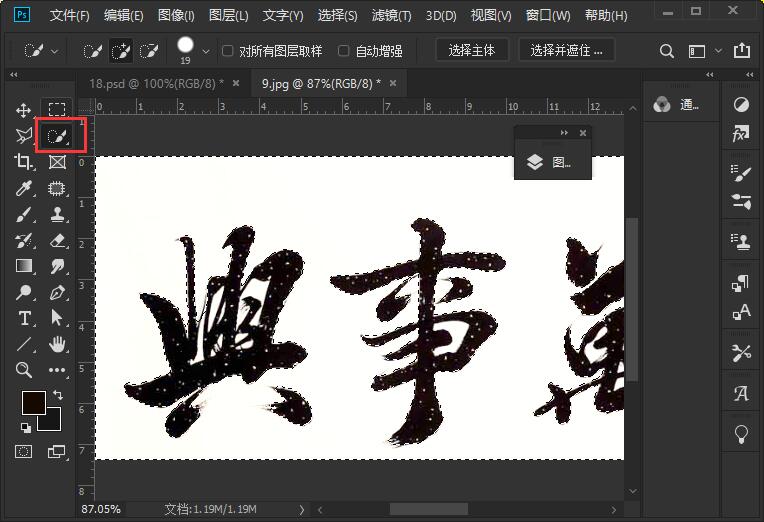The width and height of the screenshot is (764, 522).
Task: Select the Line tool
Action: tap(23, 344)
